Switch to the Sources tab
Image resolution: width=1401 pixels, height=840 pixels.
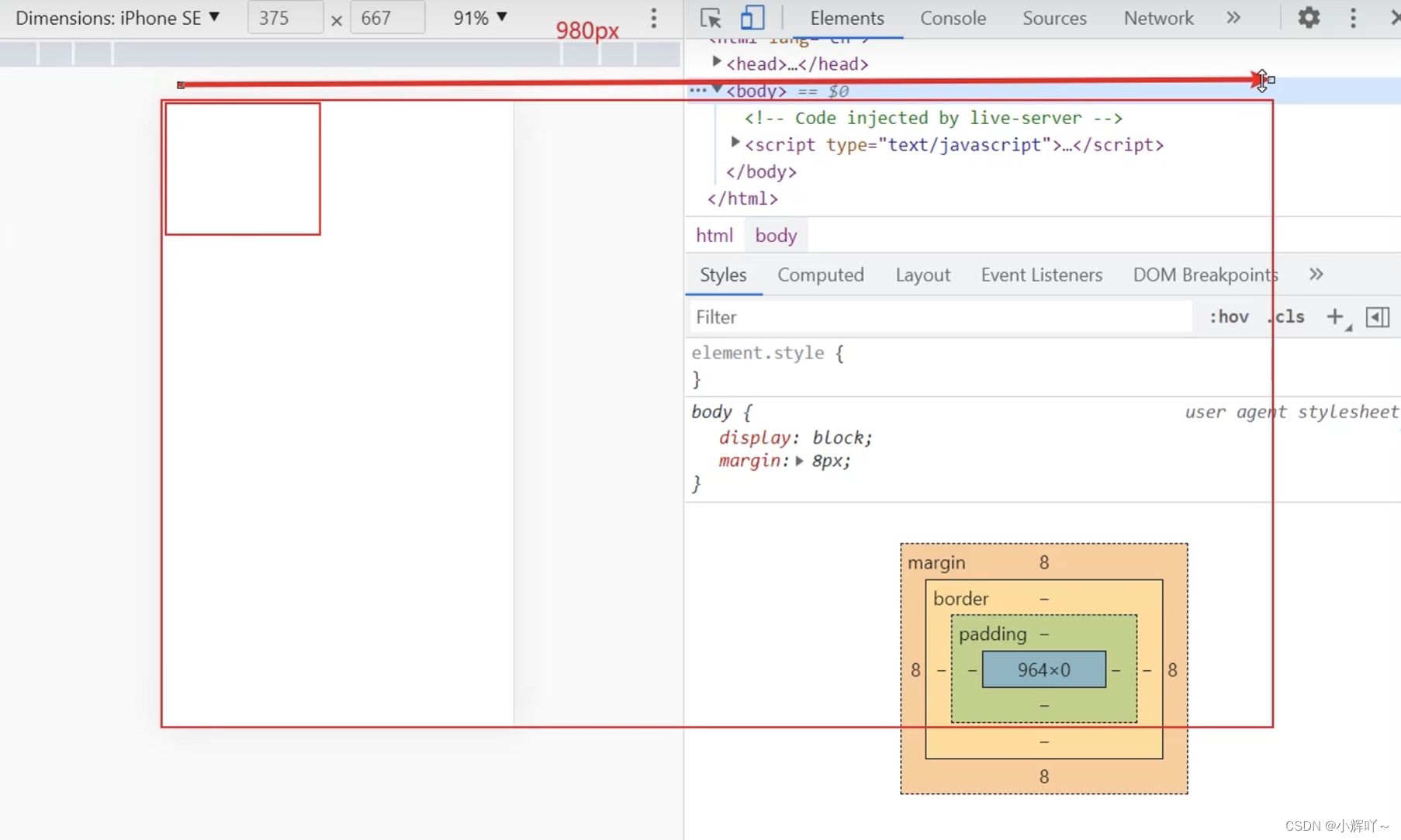[x=1053, y=18]
